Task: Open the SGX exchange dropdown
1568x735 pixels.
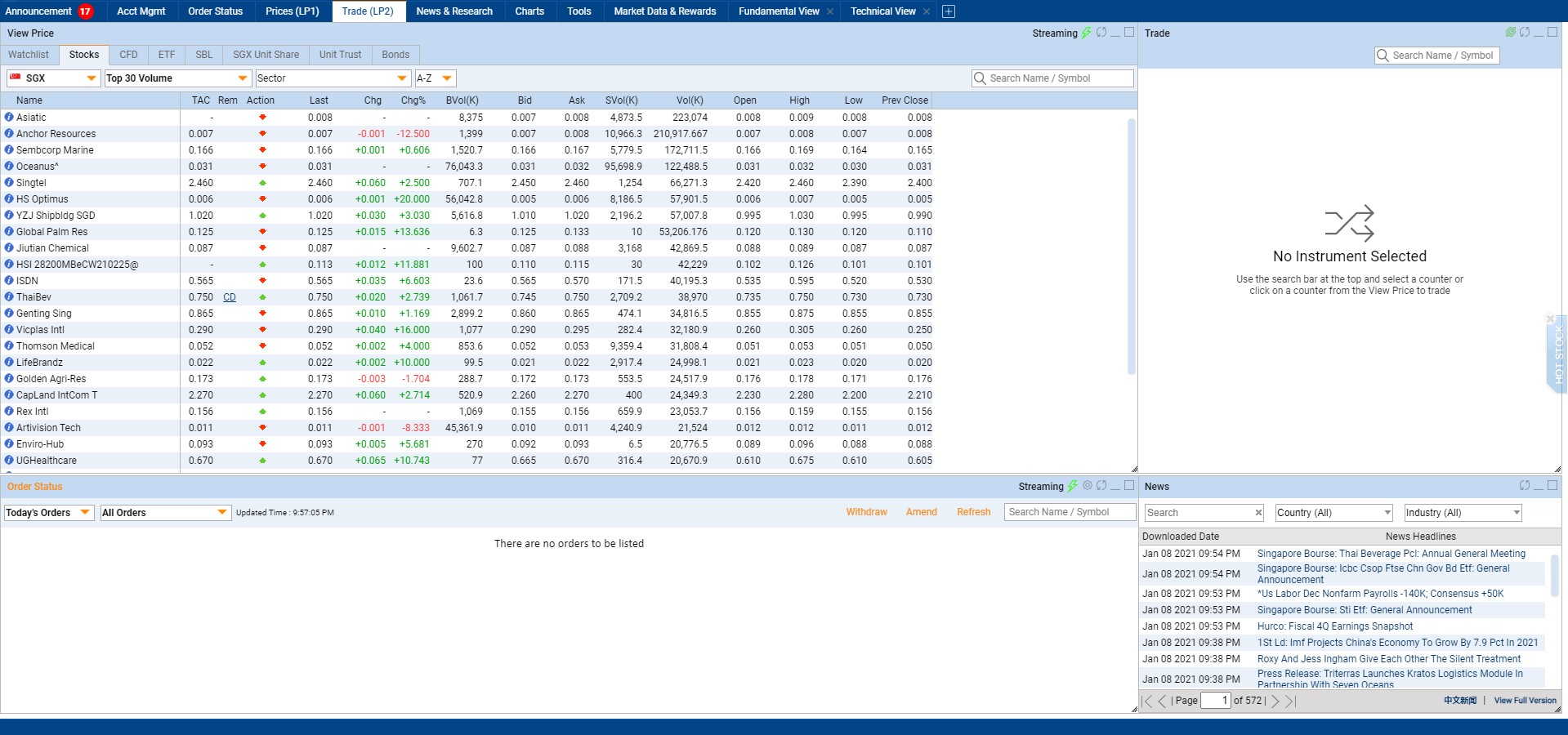Action: pyautogui.click(x=53, y=78)
